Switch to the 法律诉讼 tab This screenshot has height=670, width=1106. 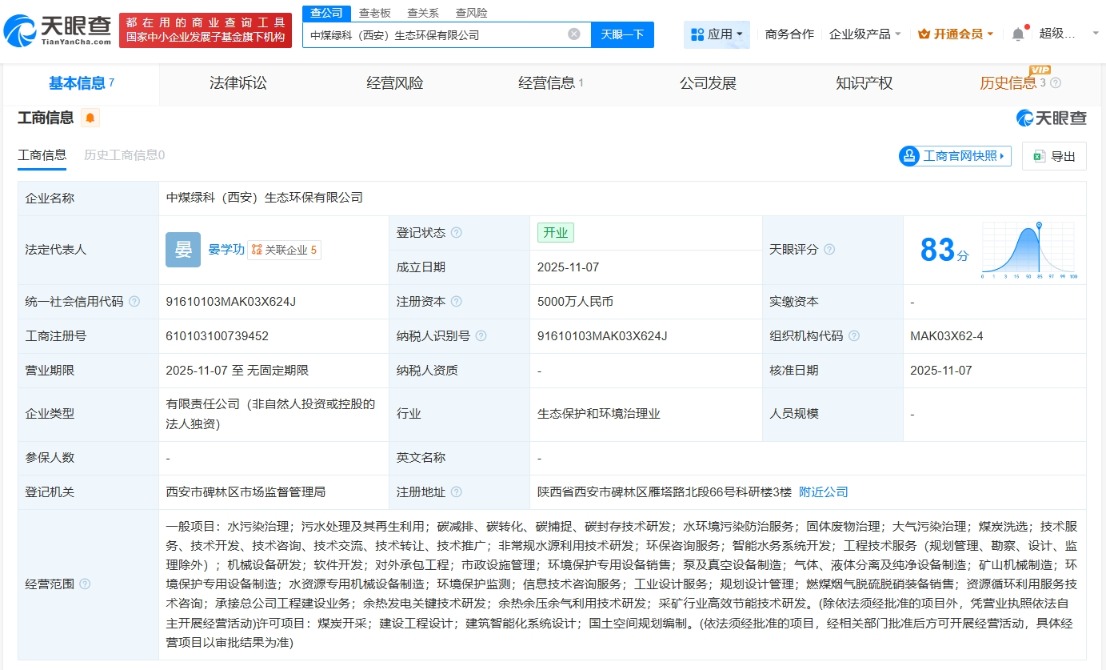click(238, 83)
